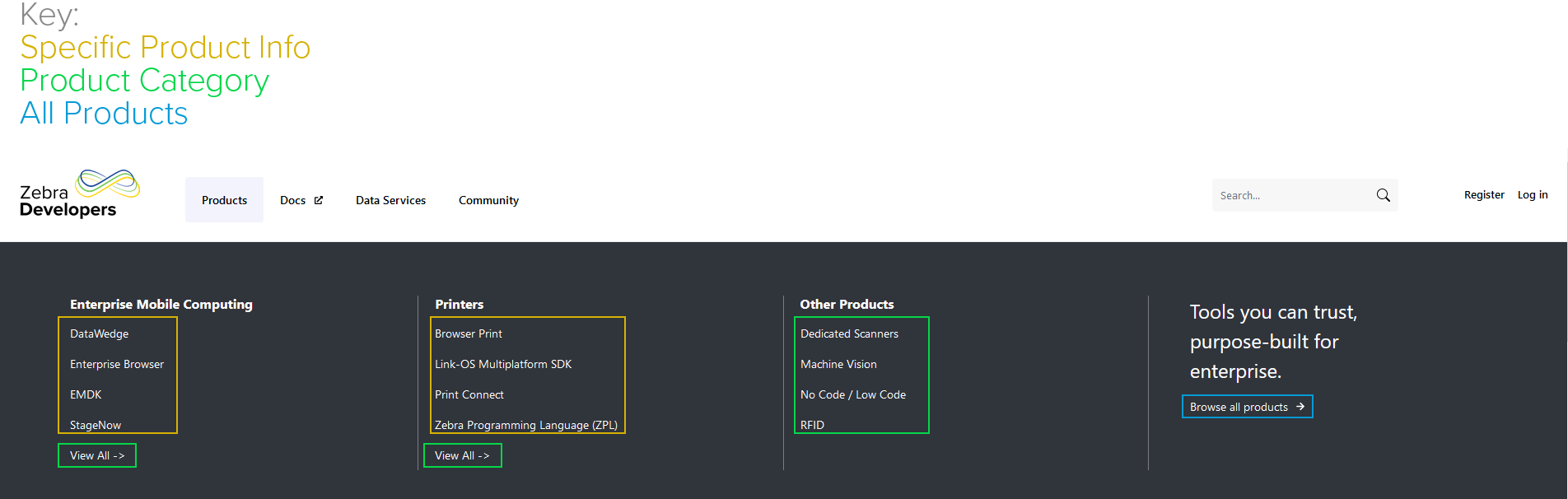1568x499 pixels.
Task: Click the Printers heading
Action: coord(460,304)
